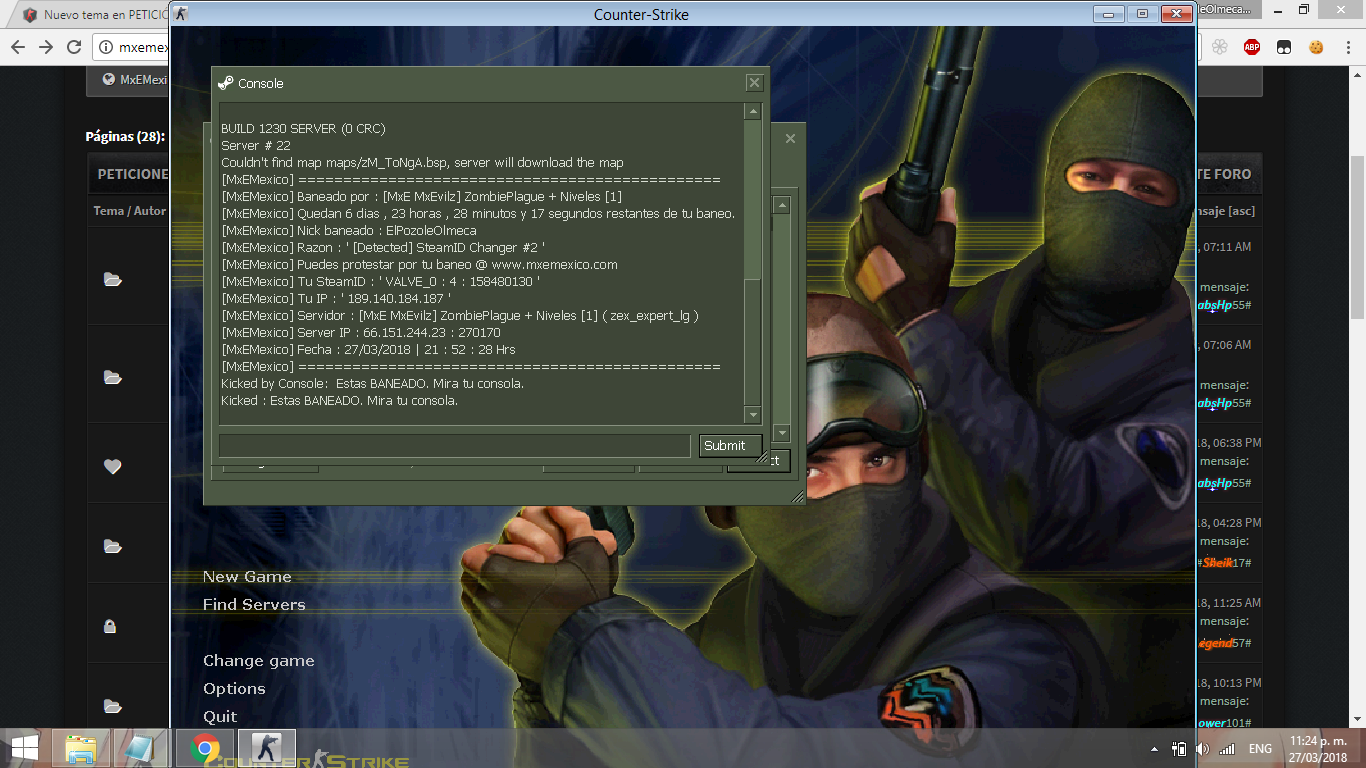Click the Sheik17 username in the forum
Viewport: 1366px width, 768px height.
[1224, 563]
